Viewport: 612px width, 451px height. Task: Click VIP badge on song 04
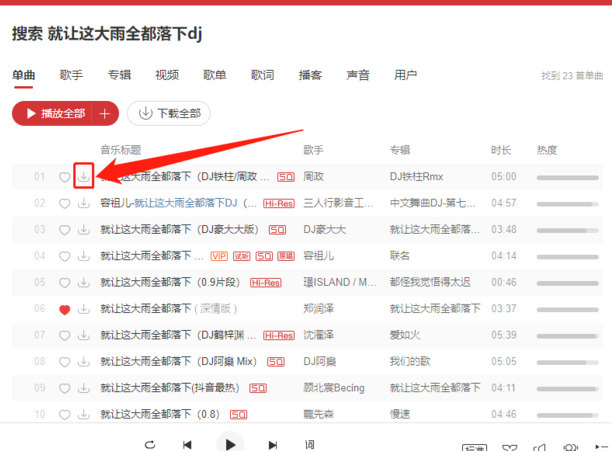pyautogui.click(x=219, y=256)
